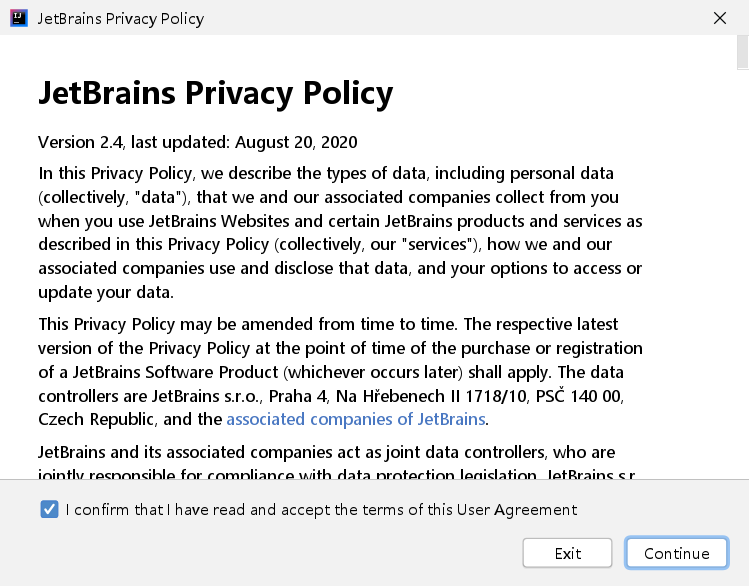This screenshot has width=749, height=586.
Task: Click the window title bar text
Action: (120, 18)
